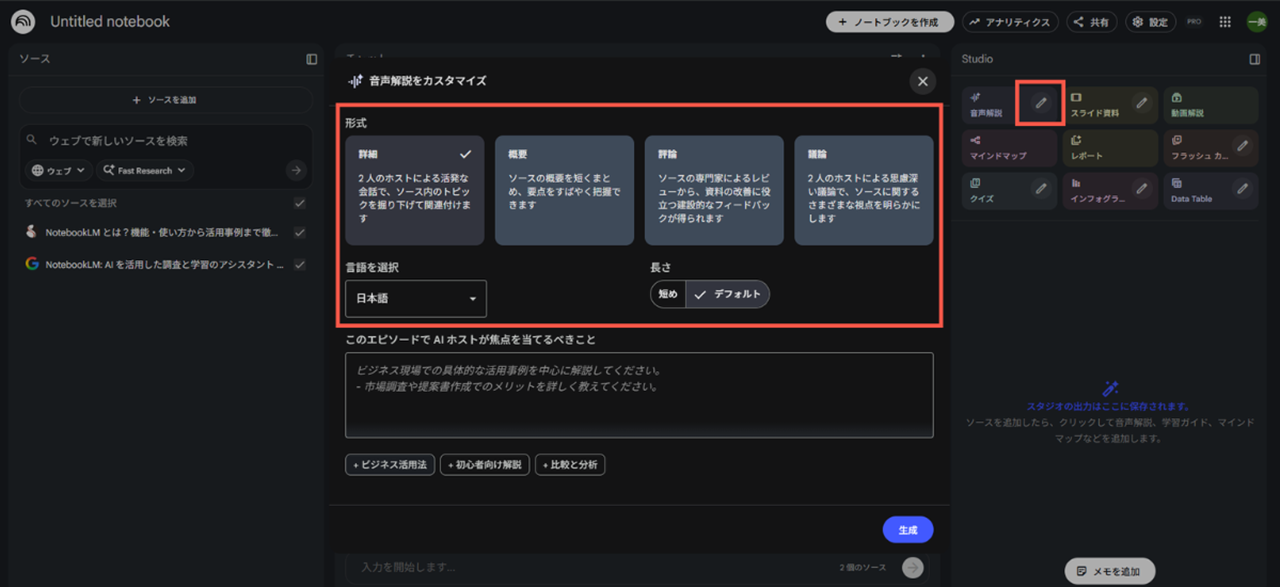Click the edit pencil on the クイズ tile
Image resolution: width=1280 pixels, height=587 pixels.
[x=1040, y=188]
